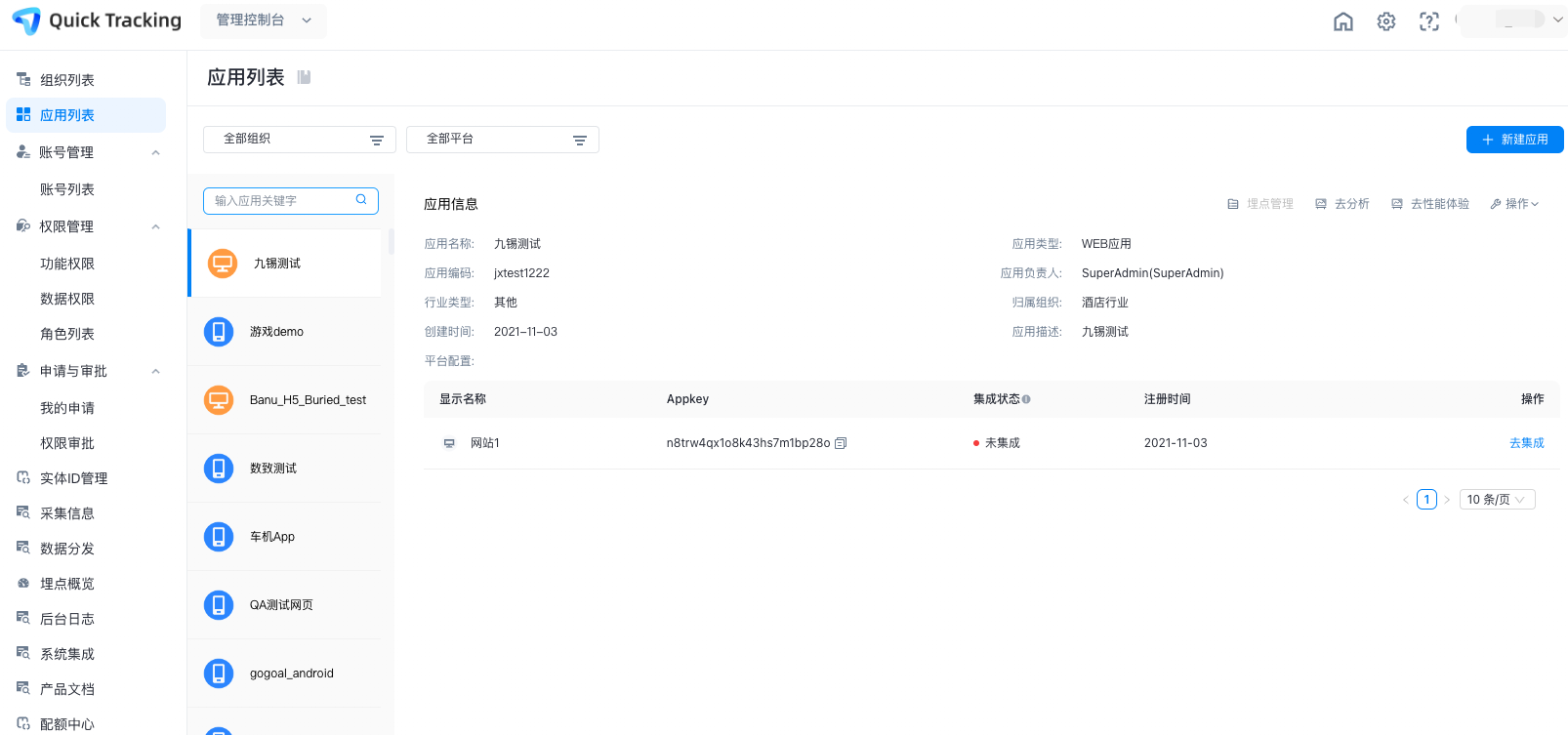Click the Appkey value n8trw4qx1o8k43hs7m1bp28o
This screenshot has width=1568, height=735.
click(748, 443)
